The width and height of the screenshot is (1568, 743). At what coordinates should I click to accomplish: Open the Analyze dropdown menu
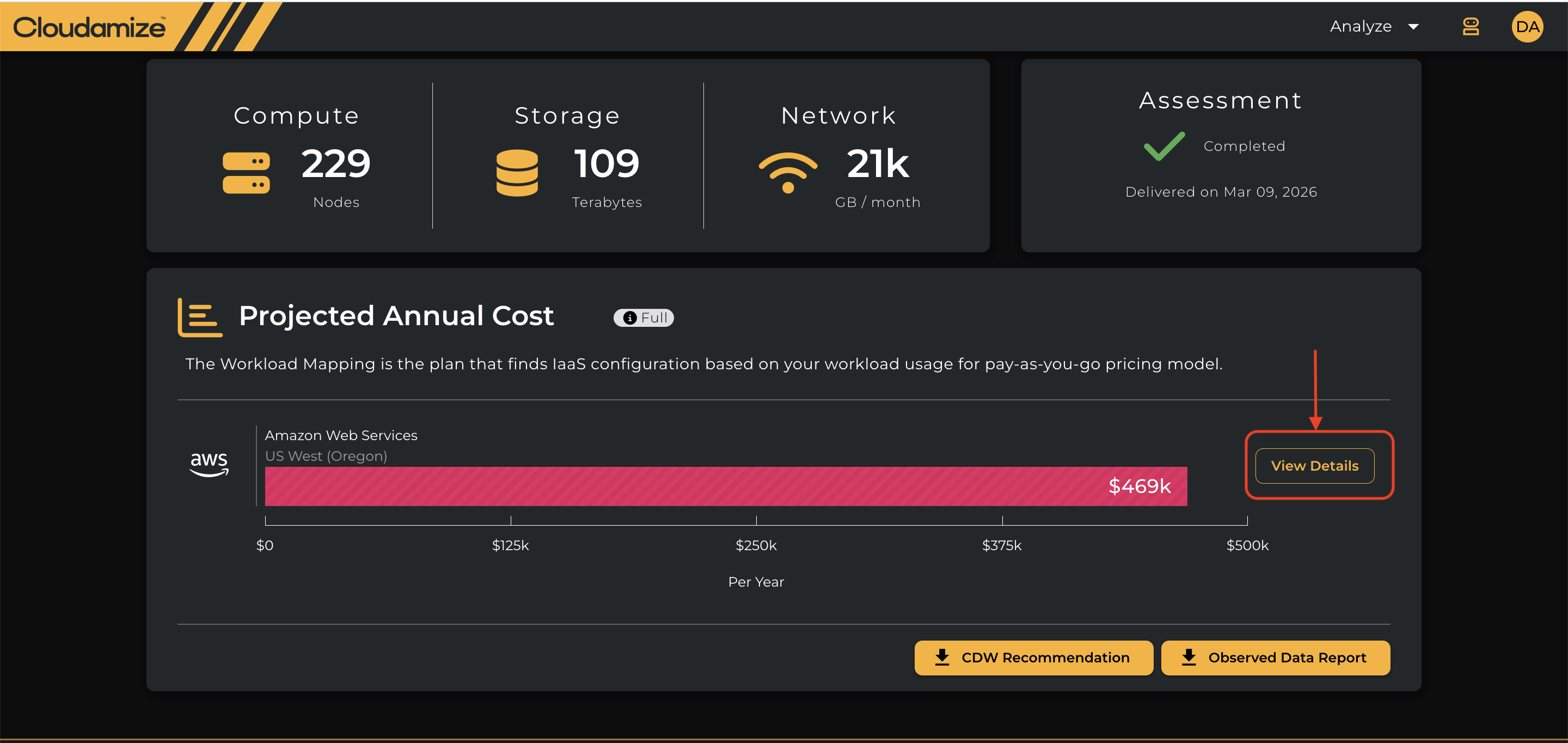pyautogui.click(x=1374, y=26)
